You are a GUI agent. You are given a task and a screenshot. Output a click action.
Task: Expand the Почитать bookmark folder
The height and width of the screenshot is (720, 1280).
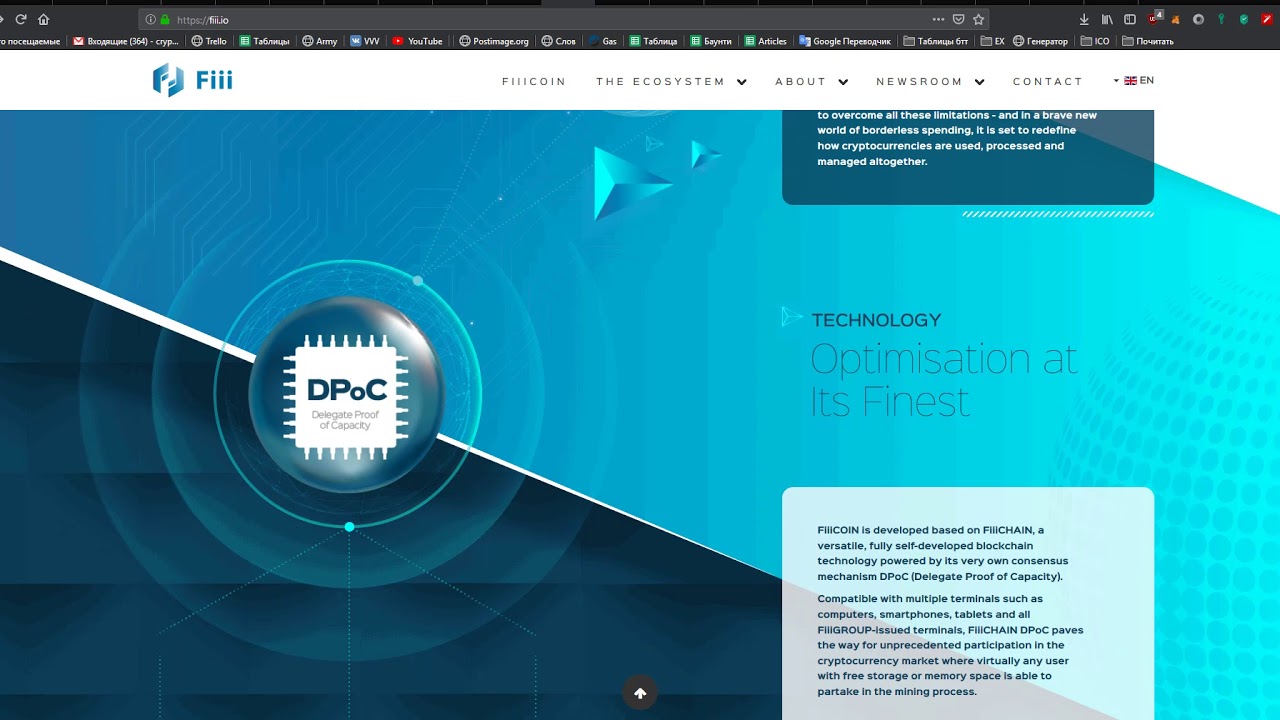pyautogui.click(x=1148, y=41)
